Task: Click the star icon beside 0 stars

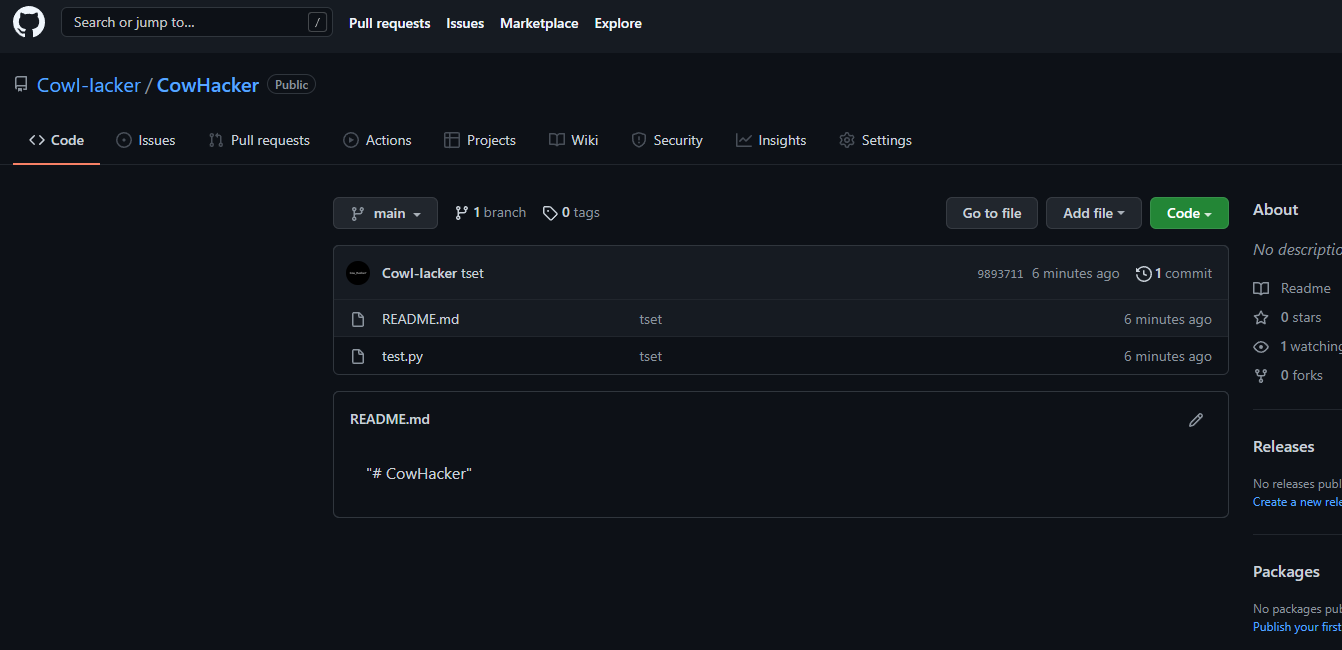Action: 1261,317
